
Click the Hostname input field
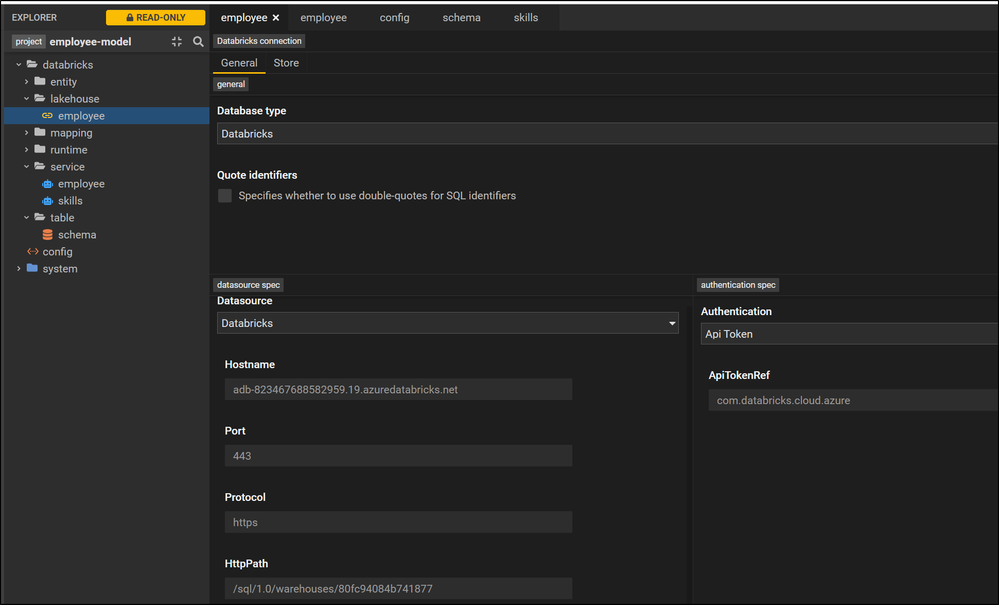(x=398, y=390)
